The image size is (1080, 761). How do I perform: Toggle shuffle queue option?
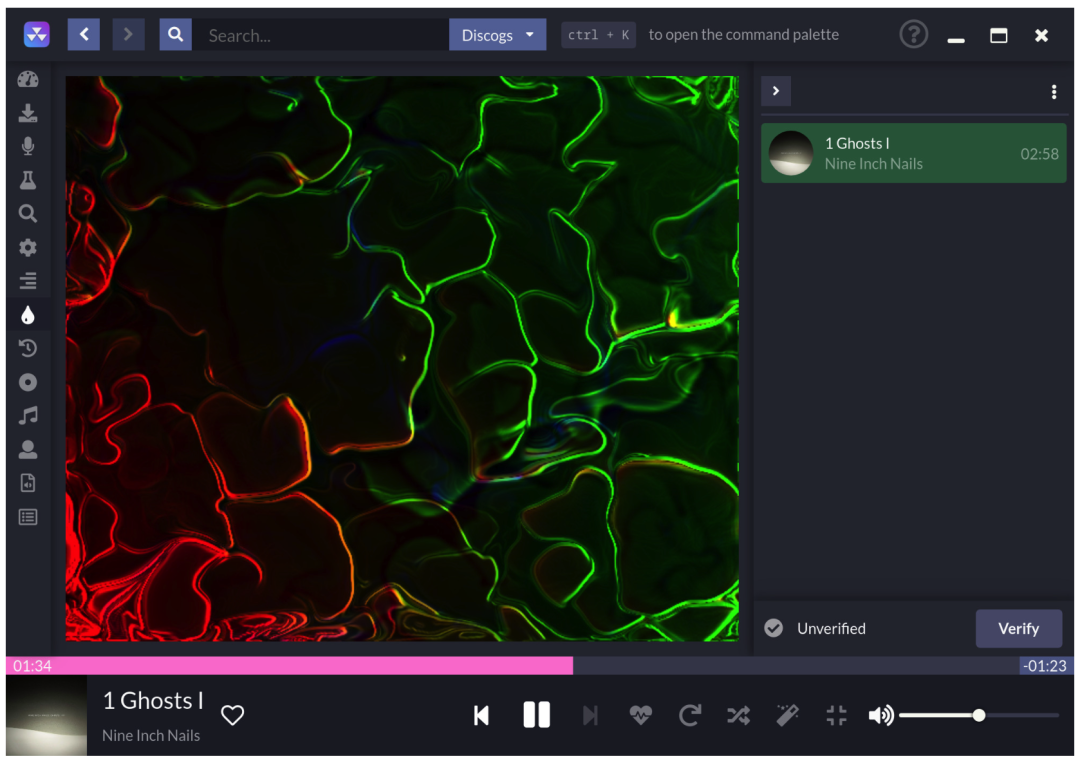(738, 716)
